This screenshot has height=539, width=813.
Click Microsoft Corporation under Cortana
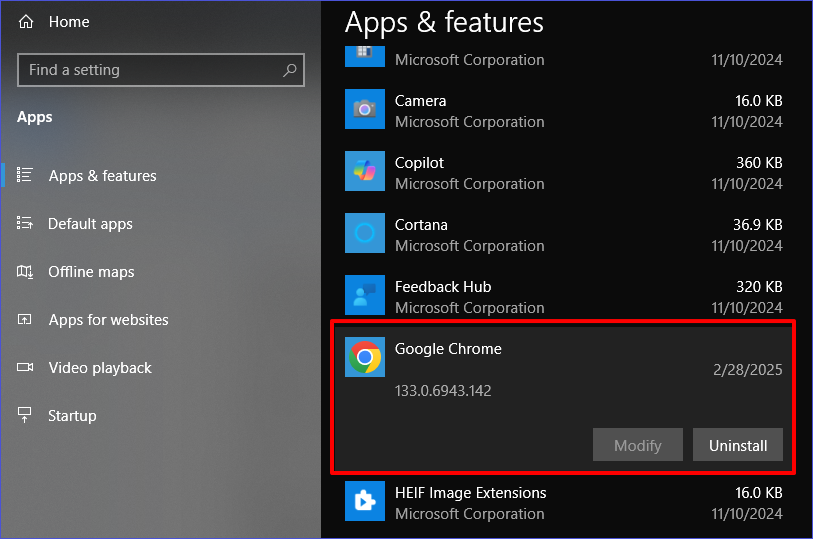tap(470, 246)
